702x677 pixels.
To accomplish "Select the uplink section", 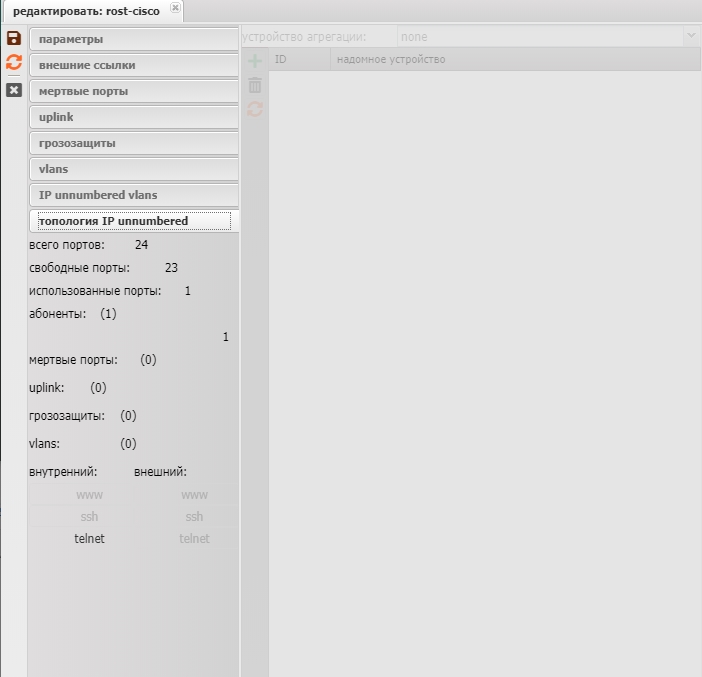I will click(x=134, y=117).
